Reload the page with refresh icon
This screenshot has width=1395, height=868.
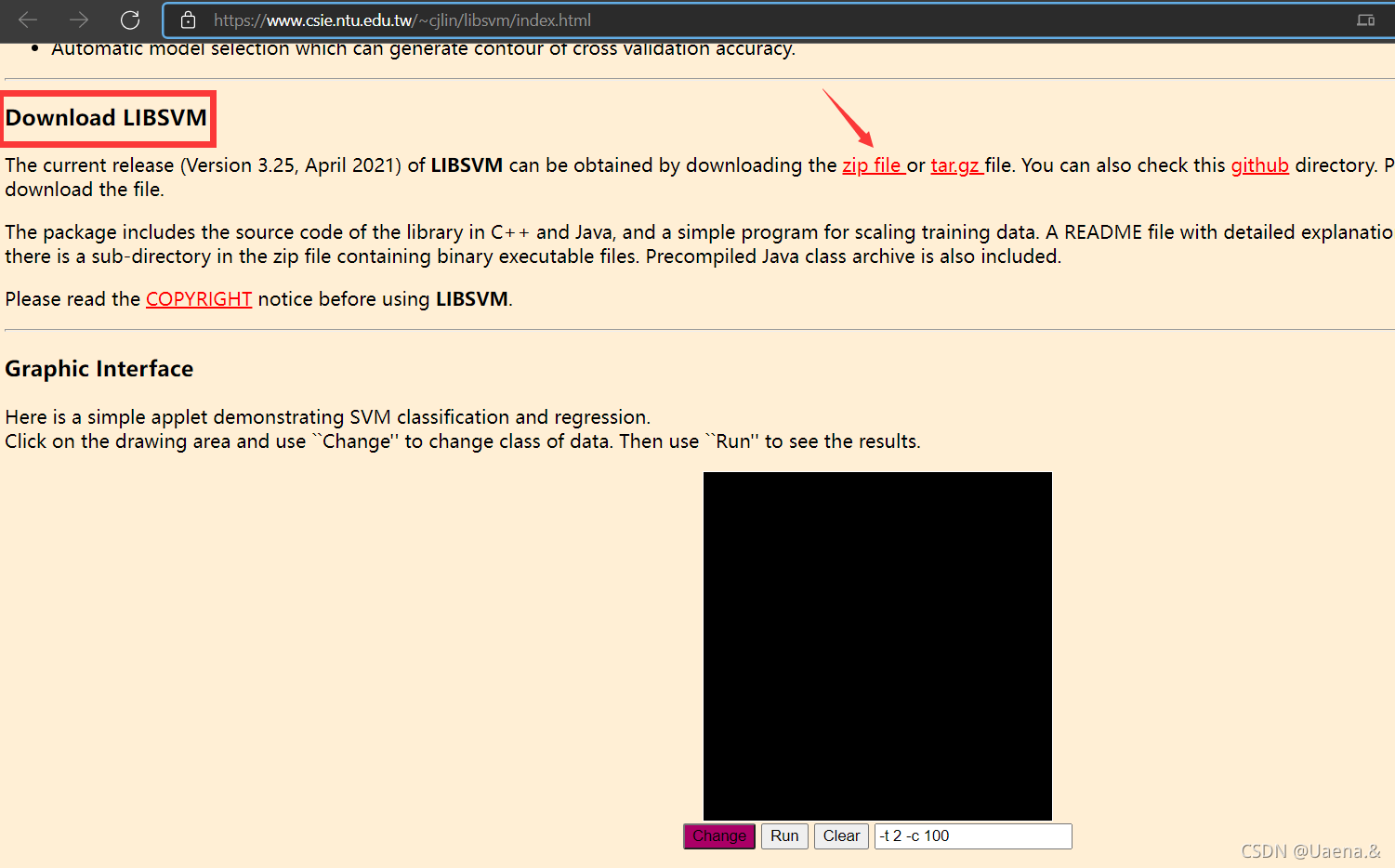[130, 20]
